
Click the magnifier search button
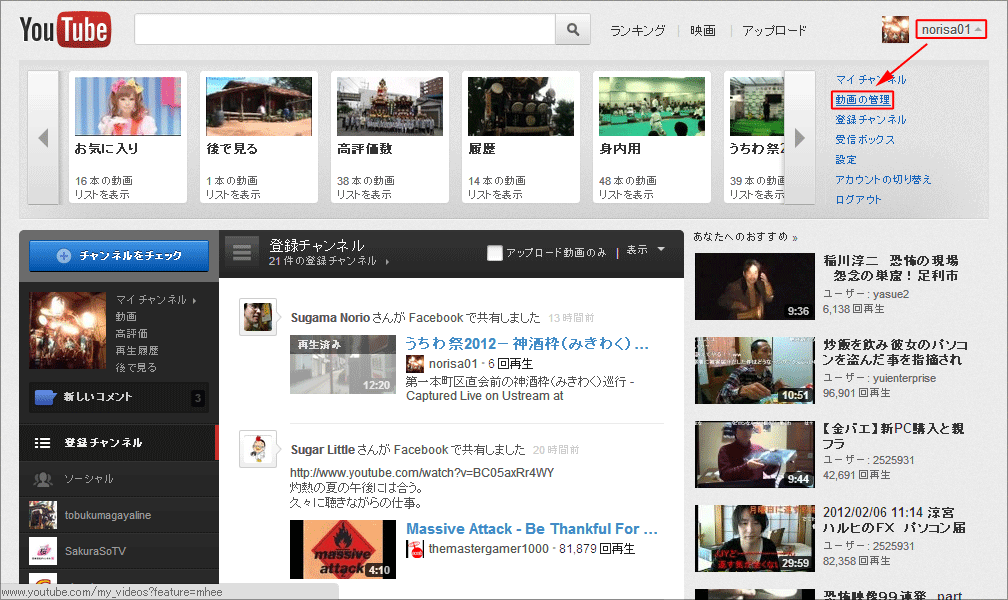573,30
